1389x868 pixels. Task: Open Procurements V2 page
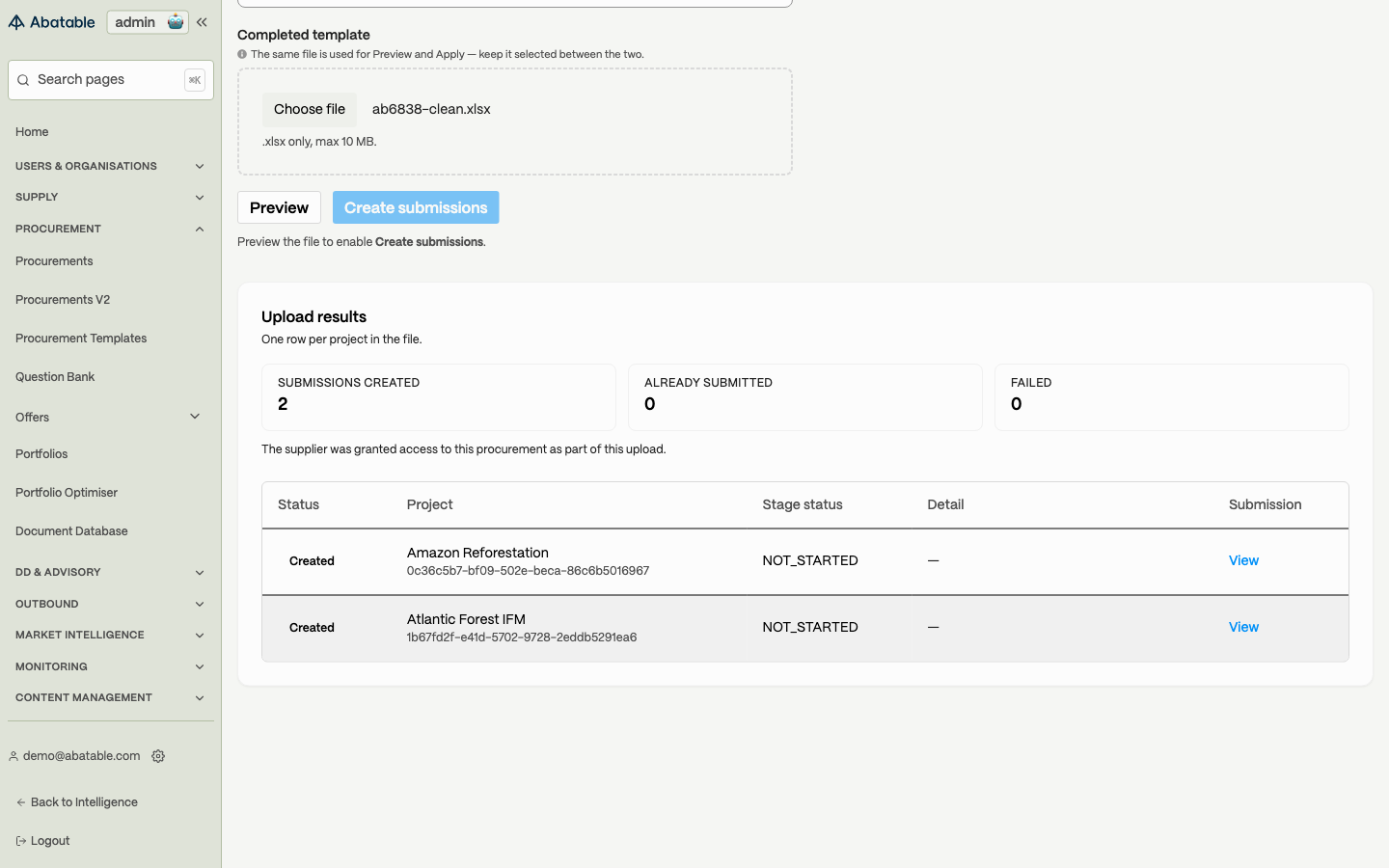(x=63, y=300)
